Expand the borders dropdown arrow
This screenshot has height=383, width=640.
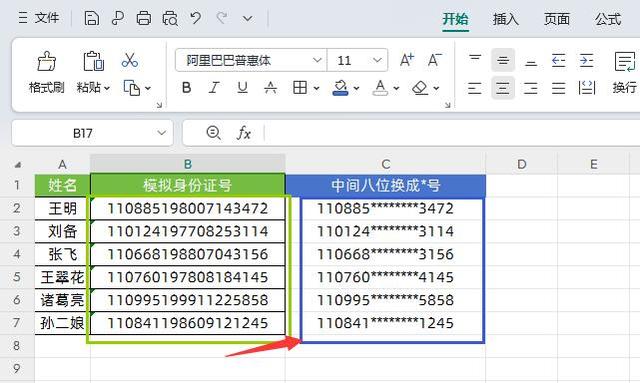pos(316,88)
